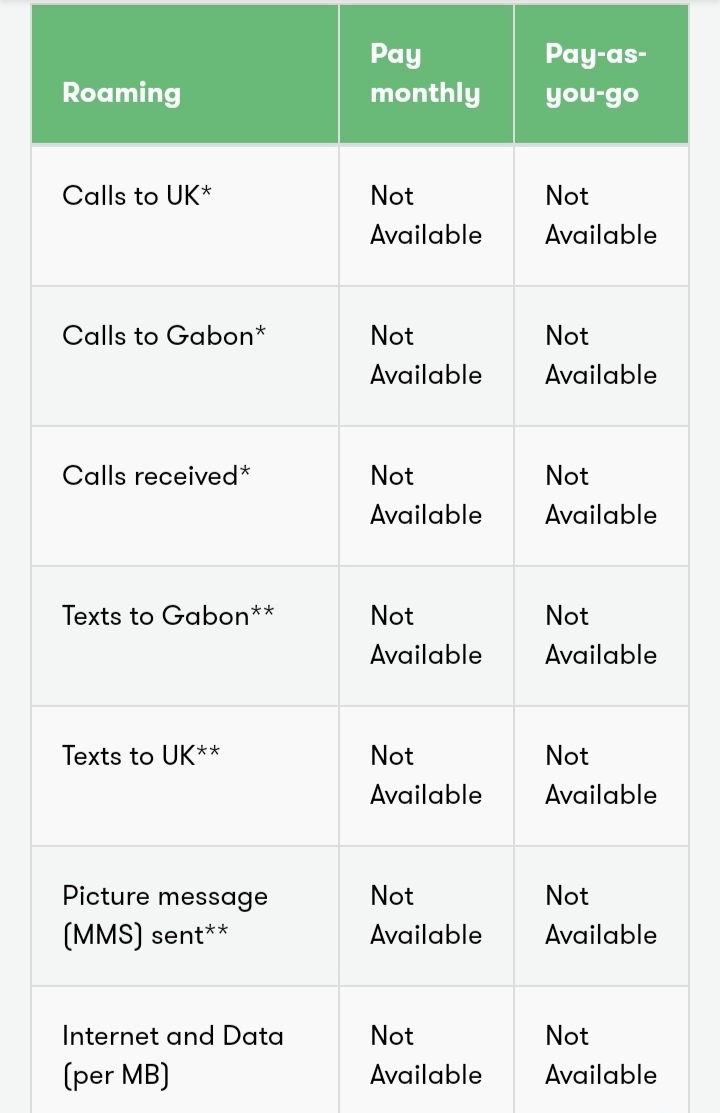
Task: Select Pay monthly cell for Calls received
Action: 426,495
